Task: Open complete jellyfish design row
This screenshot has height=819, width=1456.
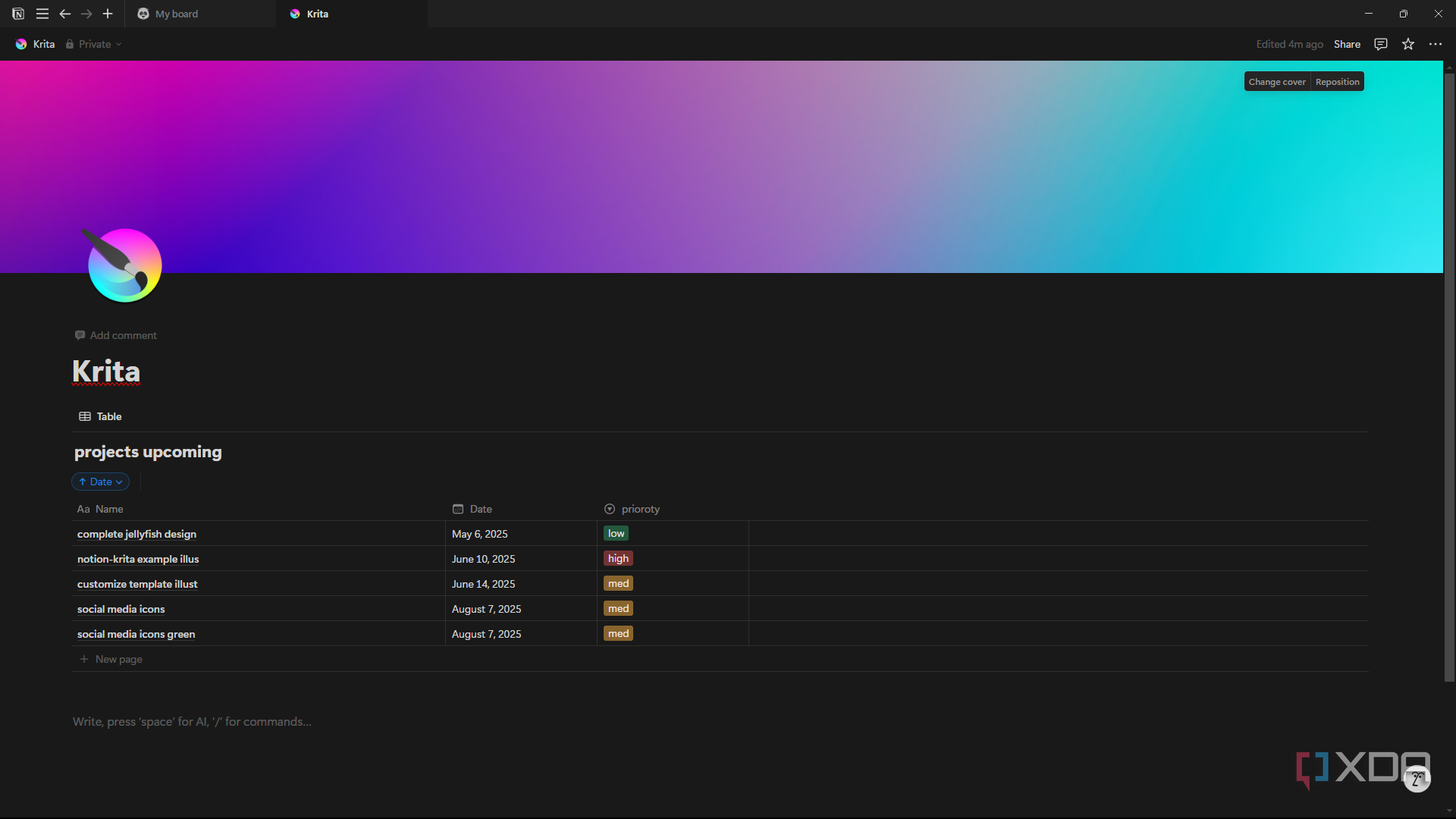Action: click(x=136, y=534)
